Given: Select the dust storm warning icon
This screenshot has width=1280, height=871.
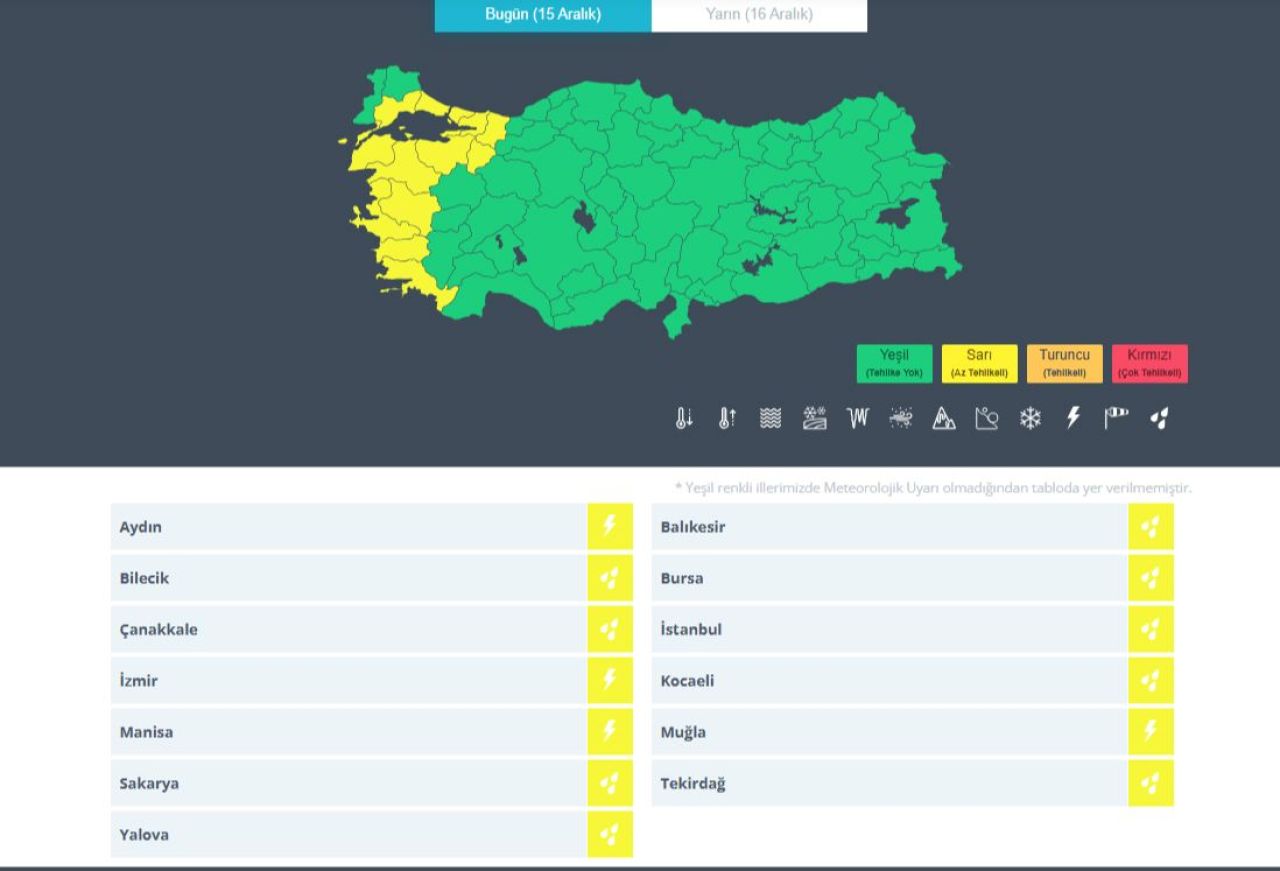Looking at the screenshot, I should [901, 418].
